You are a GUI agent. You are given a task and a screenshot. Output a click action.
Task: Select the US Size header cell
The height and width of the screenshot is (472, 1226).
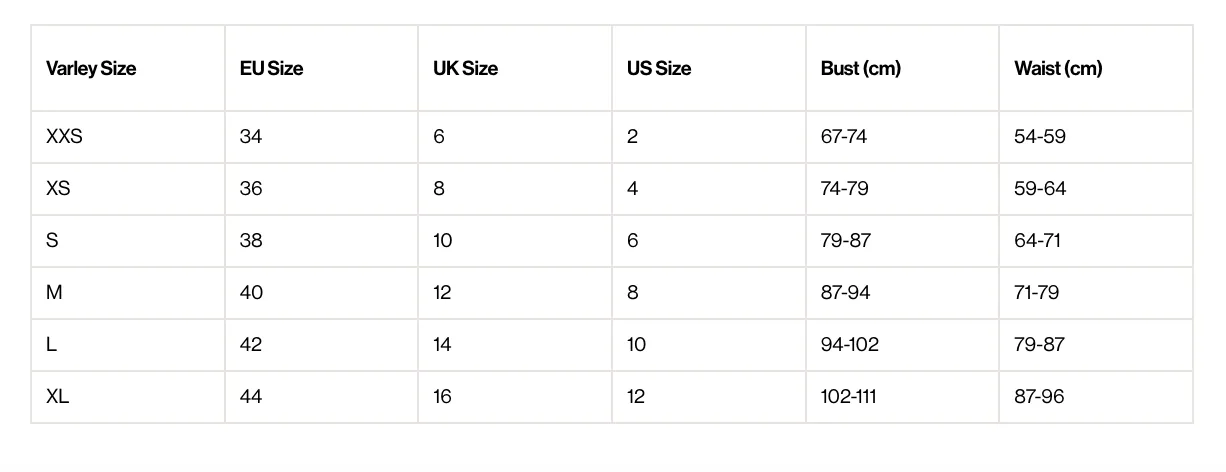(x=709, y=68)
